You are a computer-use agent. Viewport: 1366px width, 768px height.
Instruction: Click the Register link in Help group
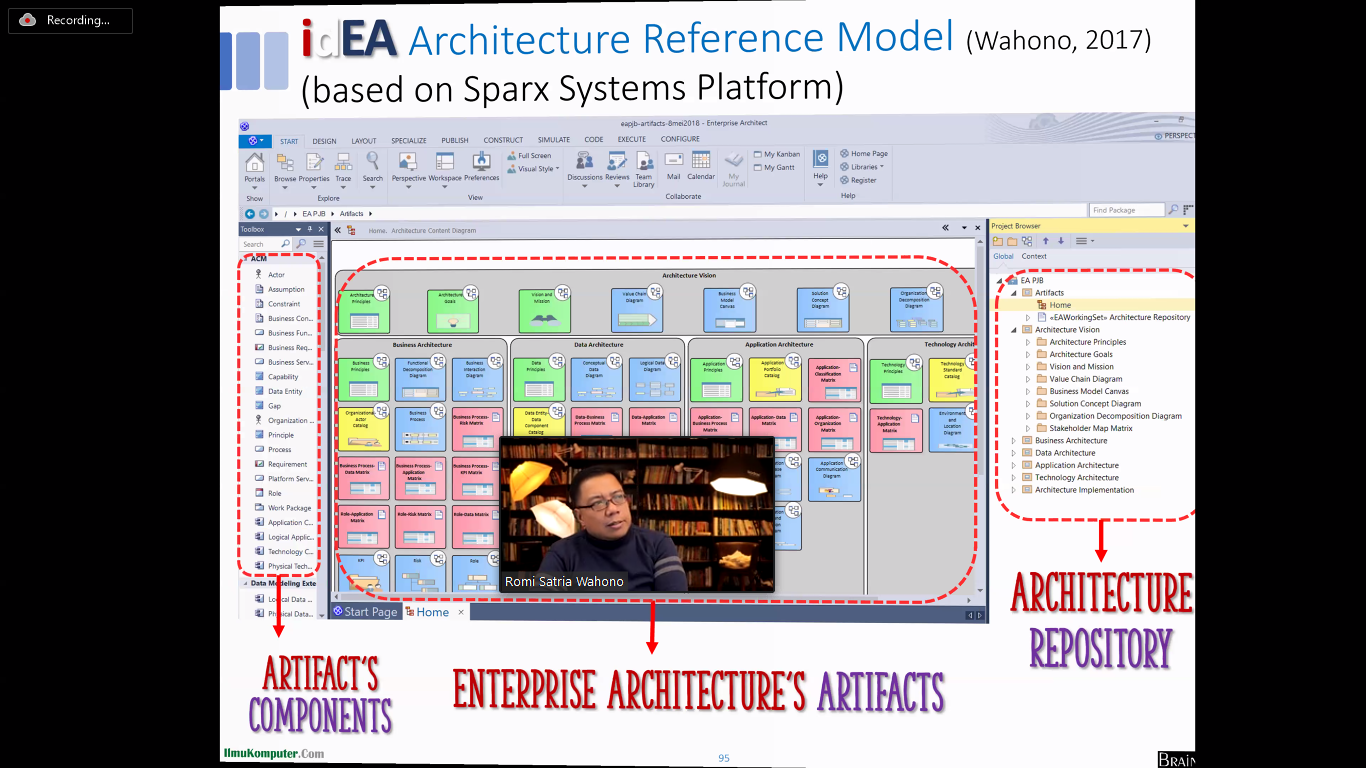[x=863, y=180]
